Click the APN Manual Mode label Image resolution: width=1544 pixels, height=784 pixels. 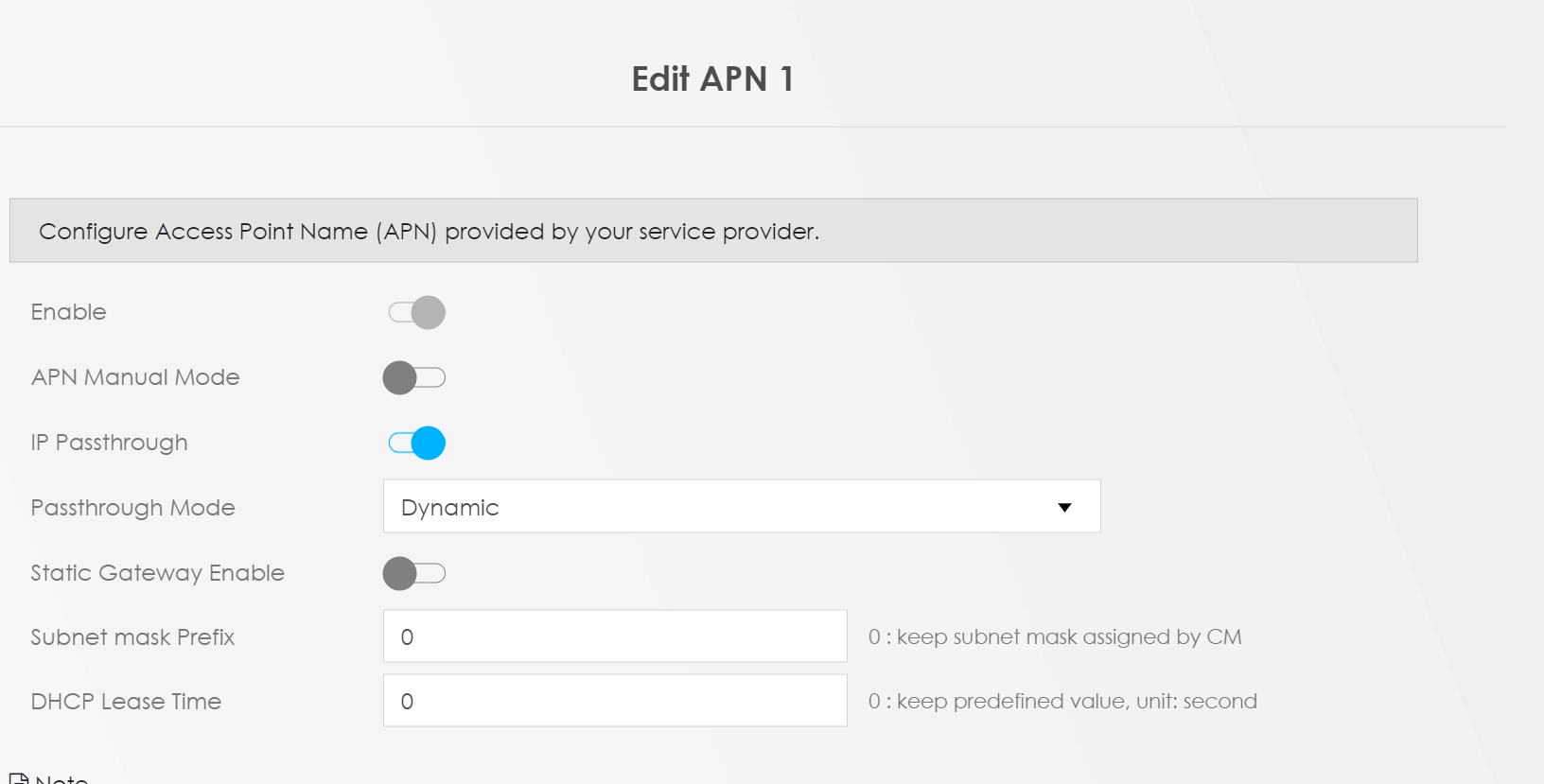pyautogui.click(x=135, y=377)
